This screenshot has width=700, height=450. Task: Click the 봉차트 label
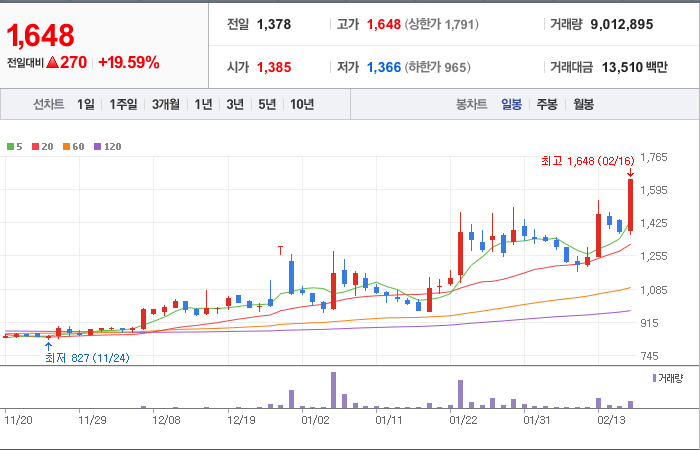point(471,104)
